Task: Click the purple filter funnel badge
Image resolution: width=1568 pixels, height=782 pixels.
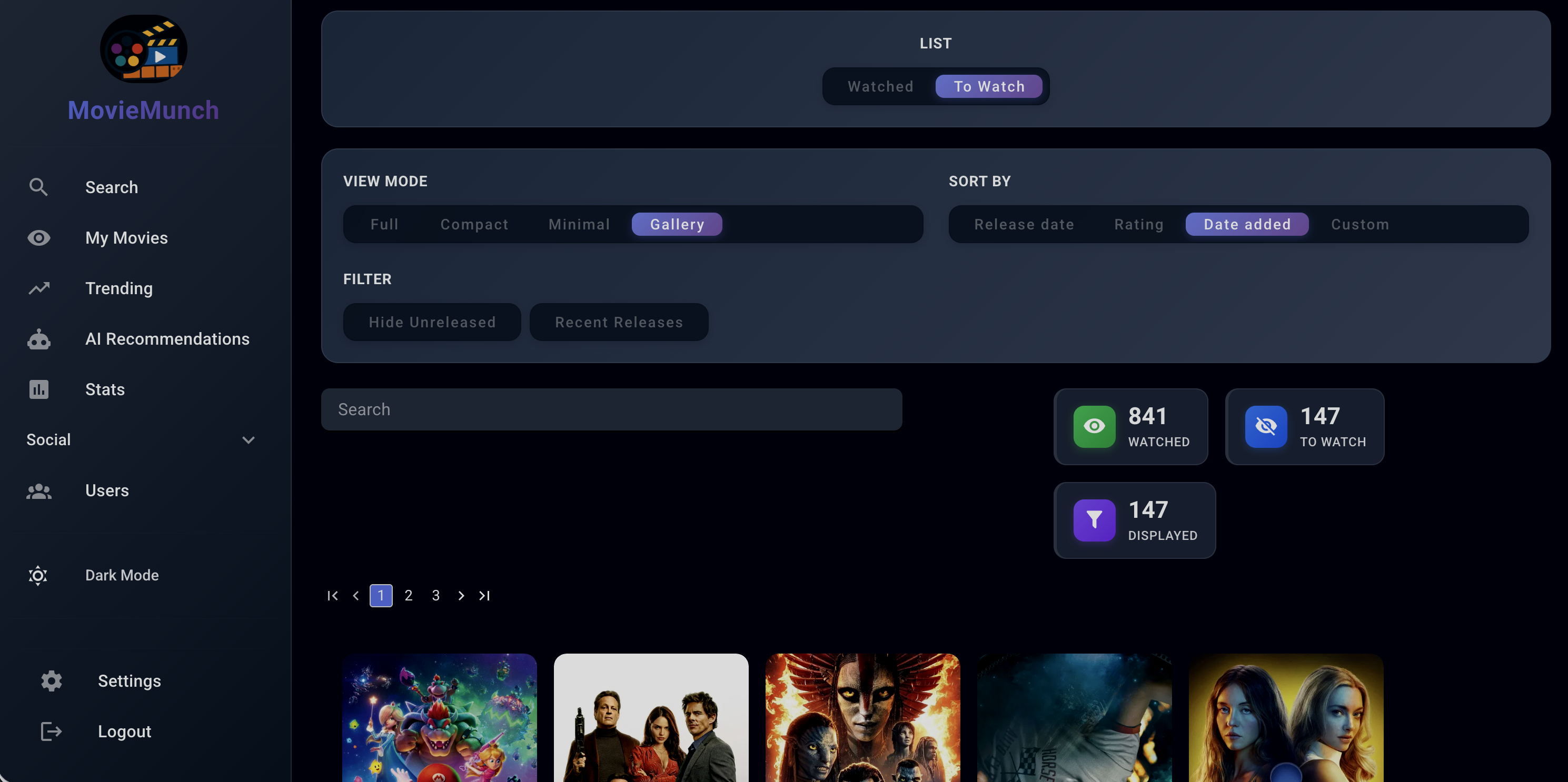Action: (1094, 520)
